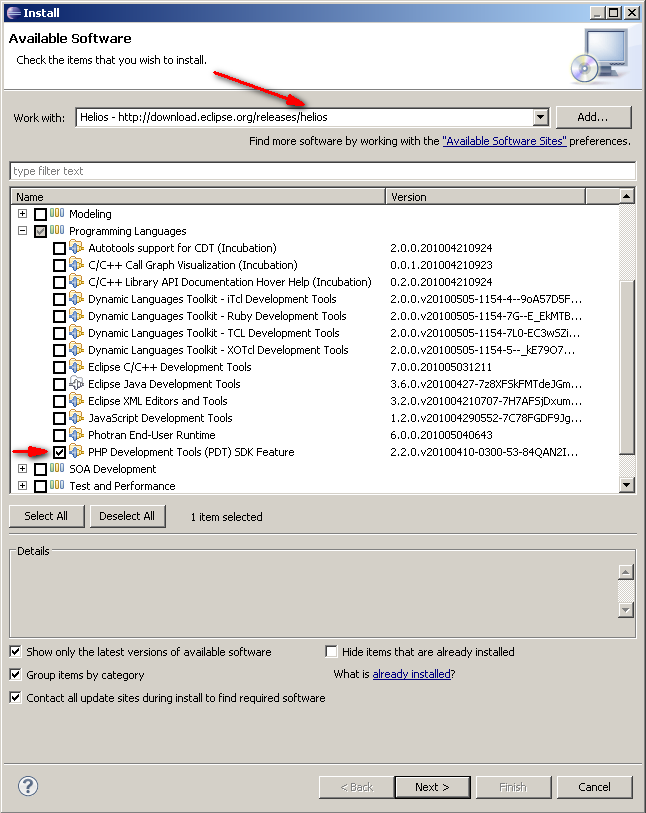The width and height of the screenshot is (646, 813).
Task: Click the PHP Development Tools SDK feature icon
Action: point(76,452)
